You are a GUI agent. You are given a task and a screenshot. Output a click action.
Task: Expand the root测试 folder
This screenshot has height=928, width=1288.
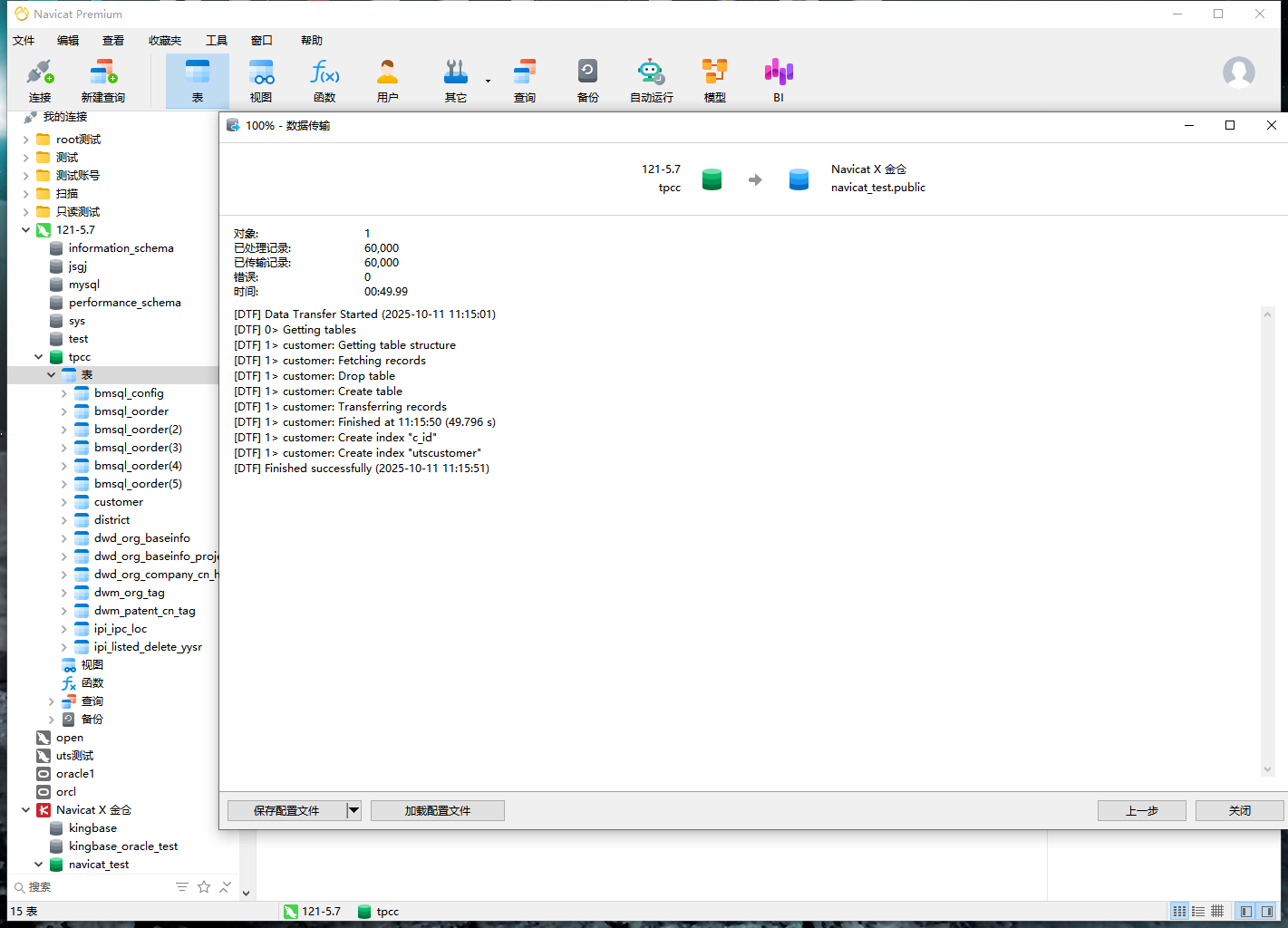[x=26, y=140]
